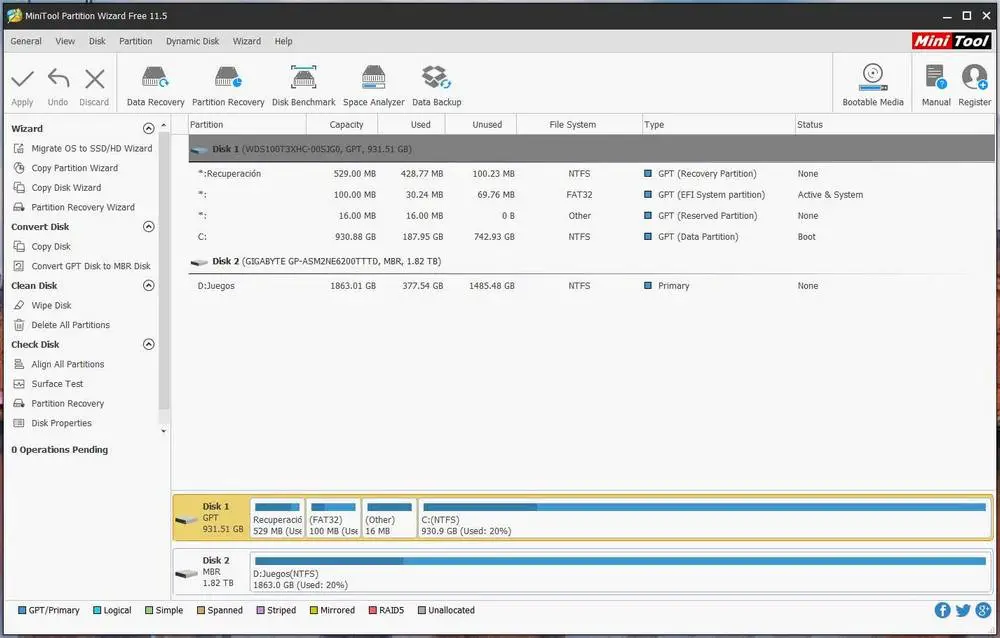Collapse the Convert Disk section
This screenshot has width=1000, height=638.
click(149, 226)
